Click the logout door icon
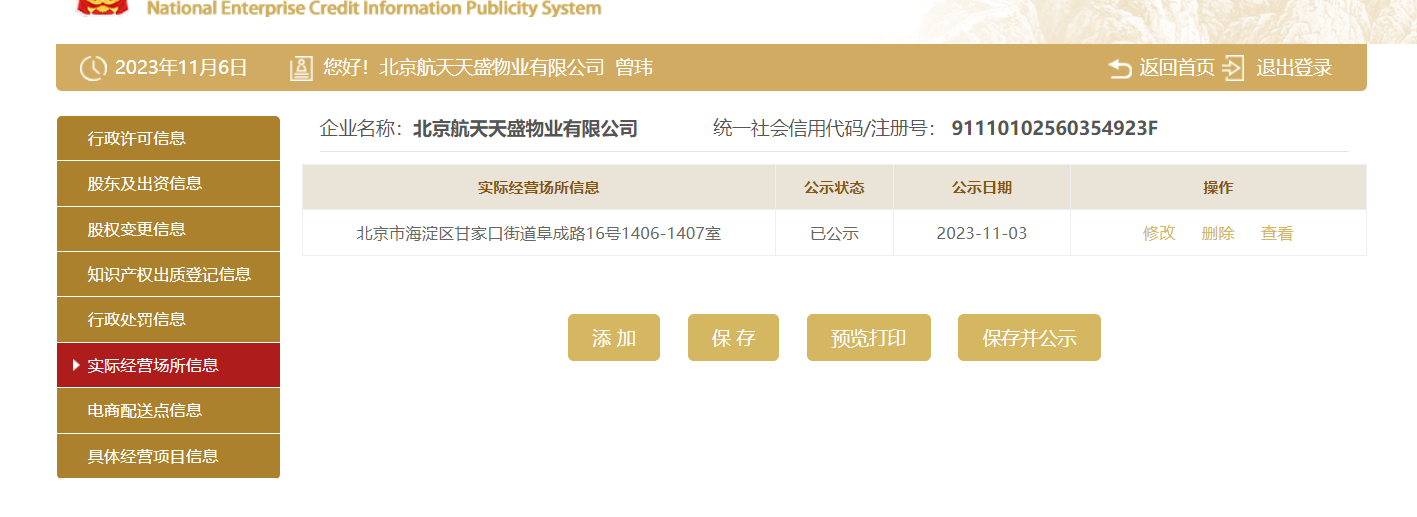 click(x=1234, y=68)
